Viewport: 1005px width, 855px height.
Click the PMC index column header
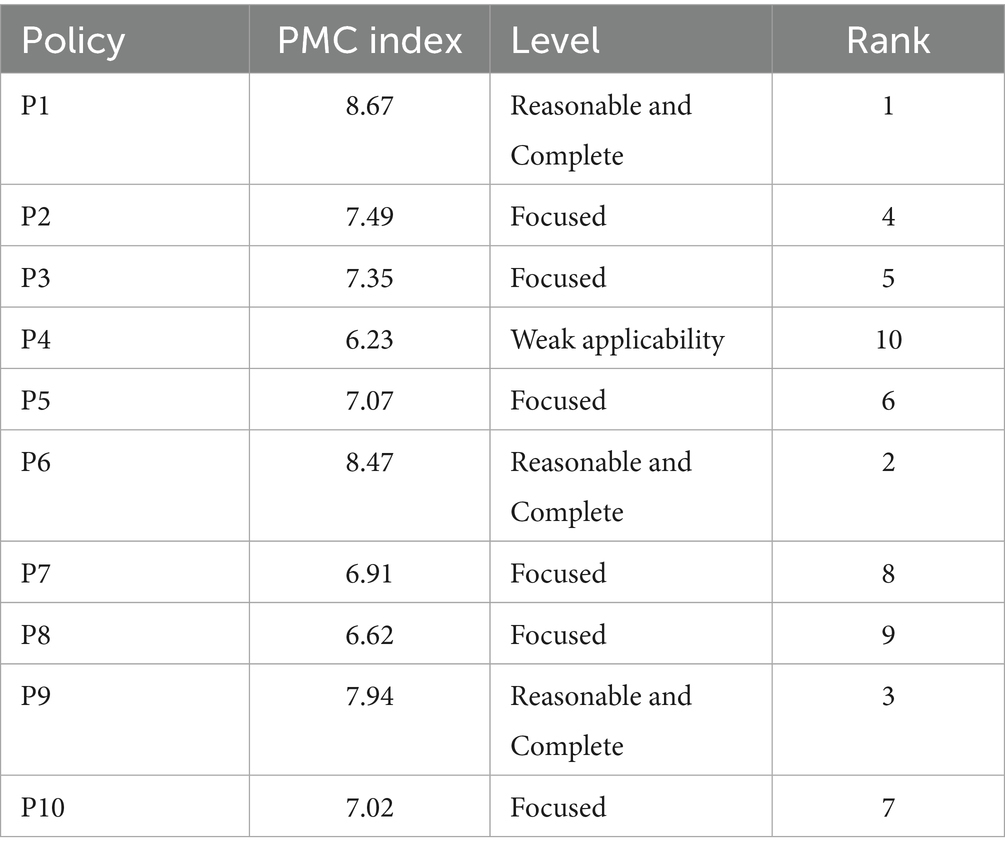point(369,40)
